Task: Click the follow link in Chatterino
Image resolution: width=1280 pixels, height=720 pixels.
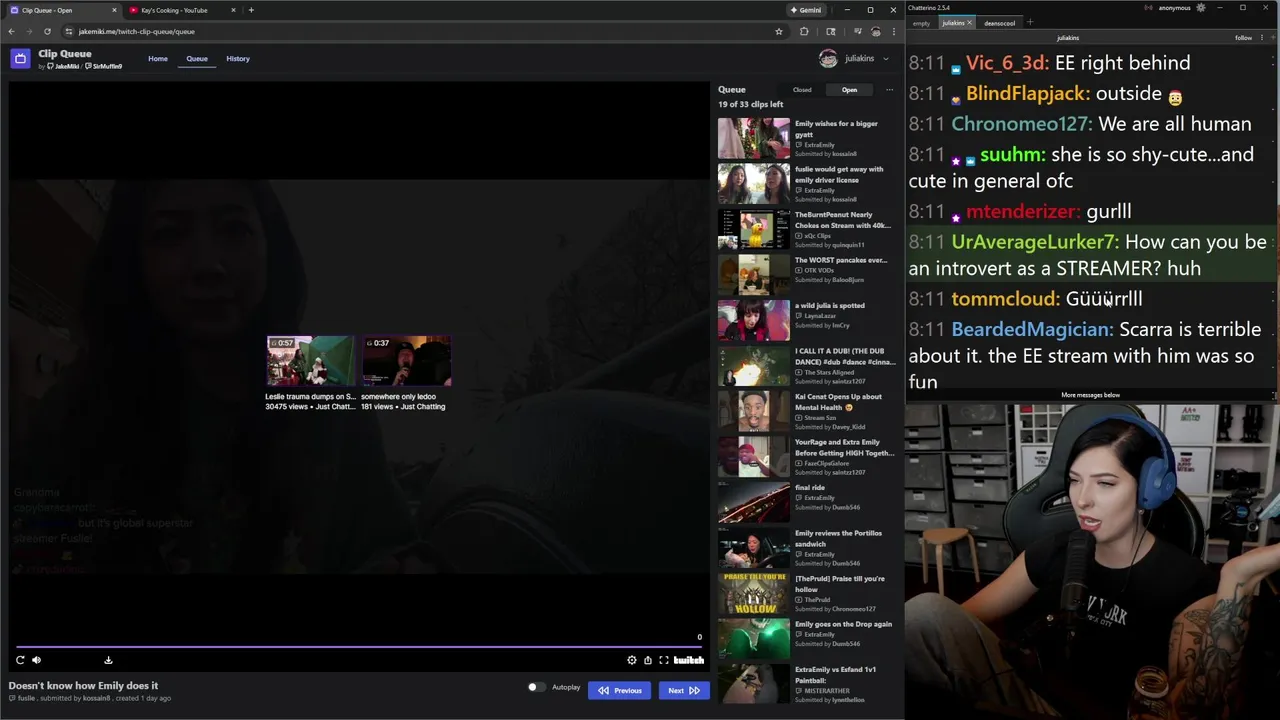Action: (1243, 38)
